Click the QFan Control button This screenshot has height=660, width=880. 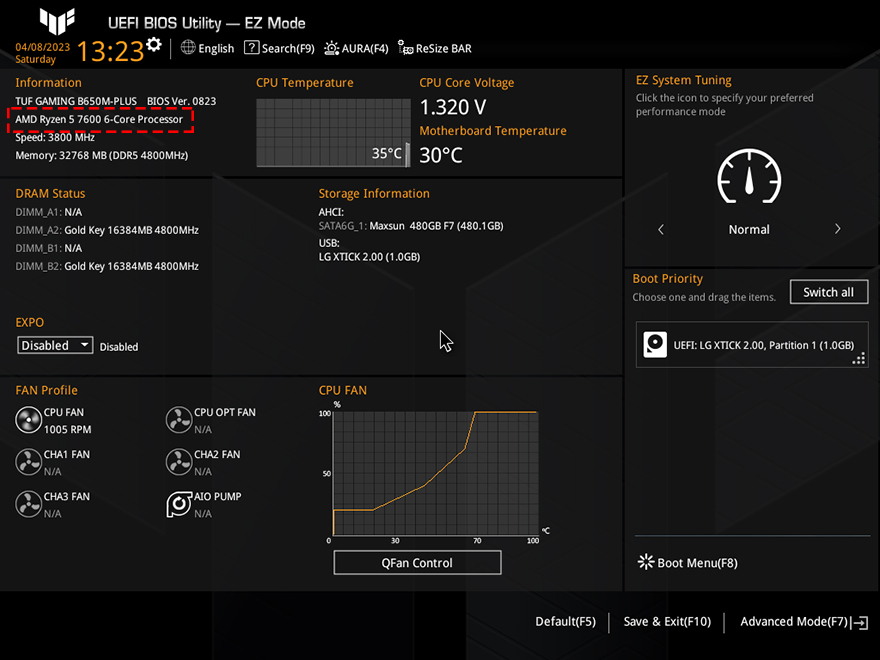[x=417, y=562]
